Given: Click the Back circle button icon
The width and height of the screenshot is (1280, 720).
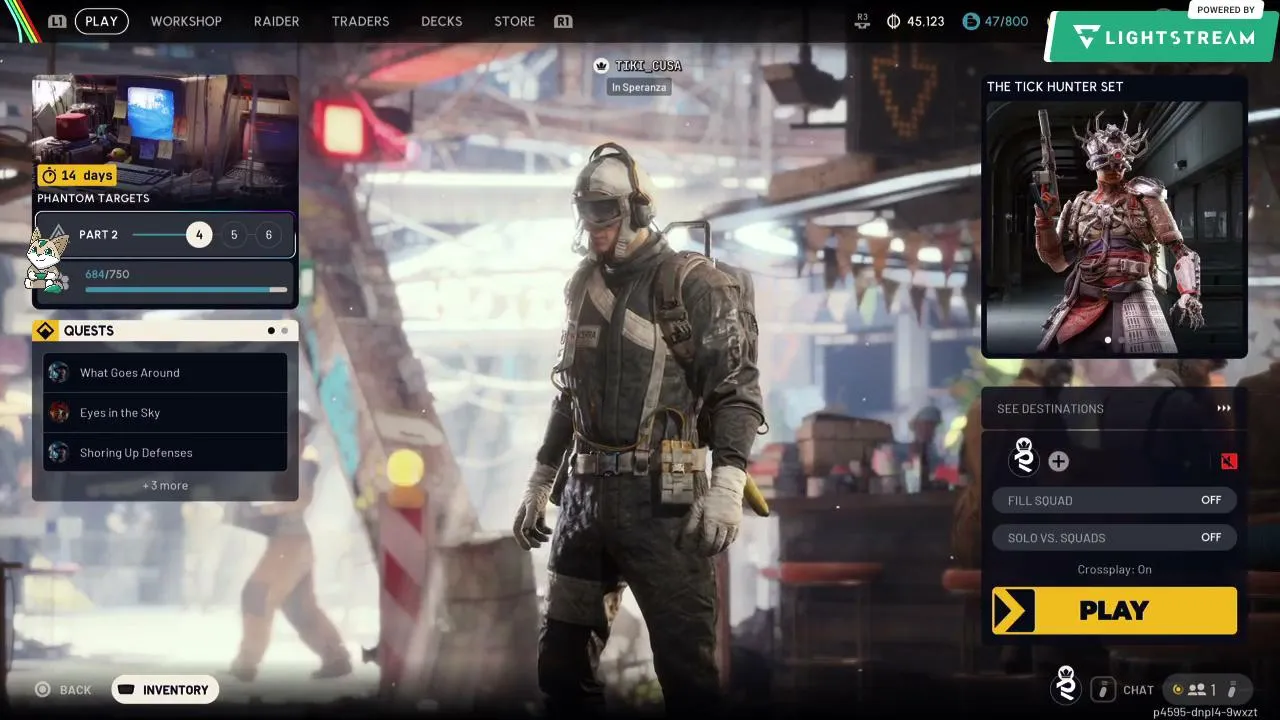Looking at the screenshot, I should pos(43,689).
